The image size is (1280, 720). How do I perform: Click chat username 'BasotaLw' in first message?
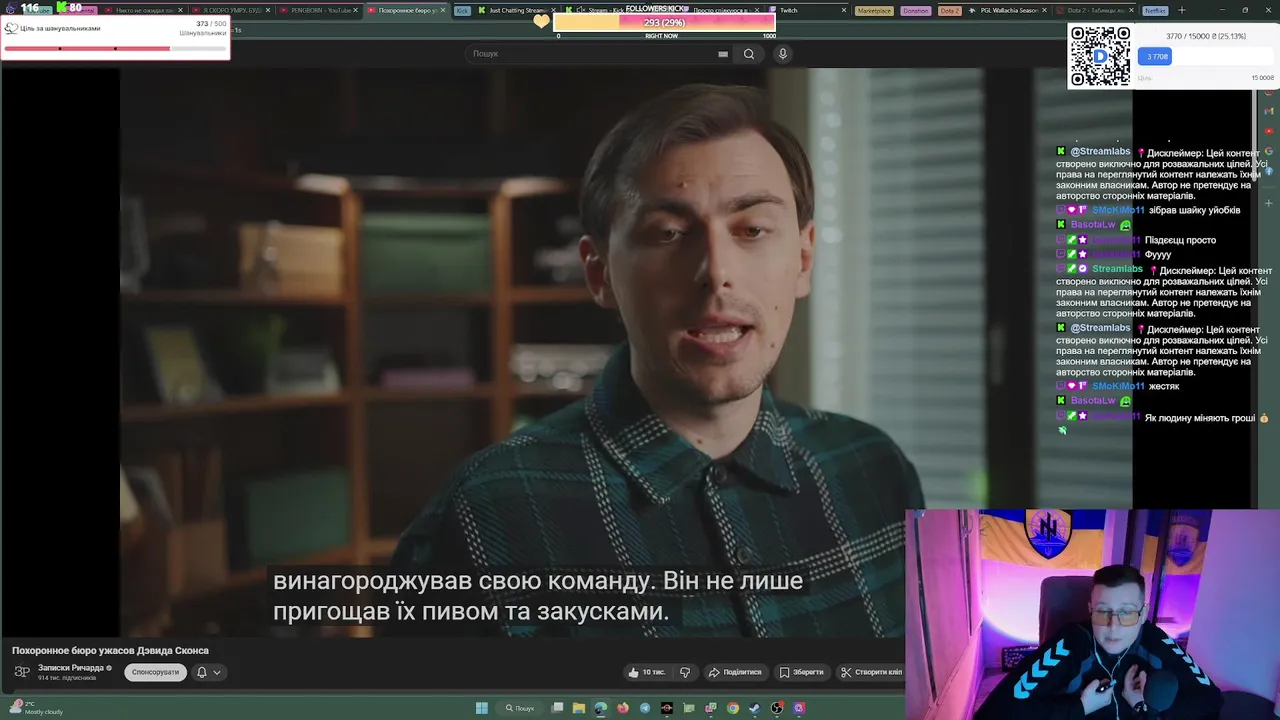click(1093, 225)
